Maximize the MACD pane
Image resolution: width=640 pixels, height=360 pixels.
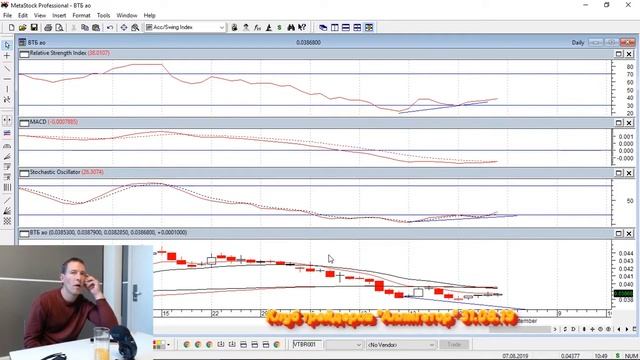619,122
